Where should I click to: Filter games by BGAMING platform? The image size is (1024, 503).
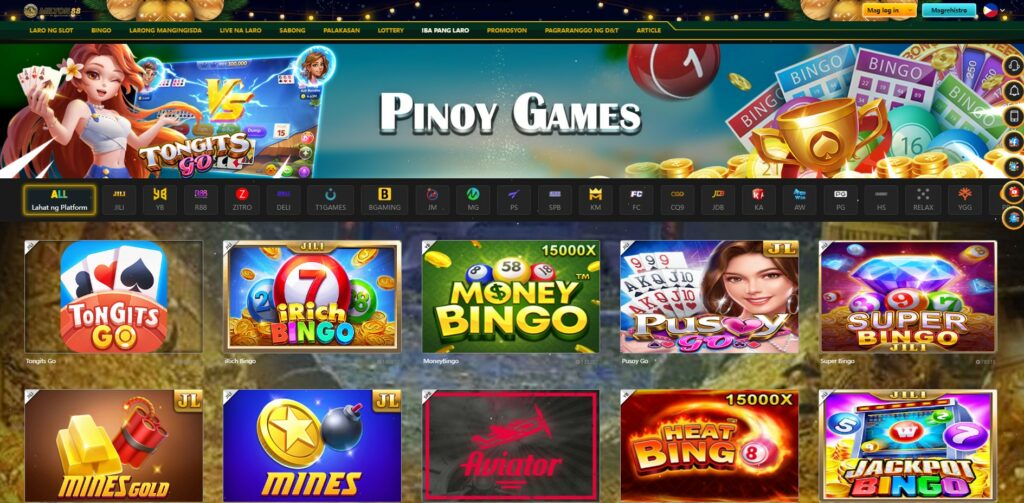pyautogui.click(x=384, y=200)
